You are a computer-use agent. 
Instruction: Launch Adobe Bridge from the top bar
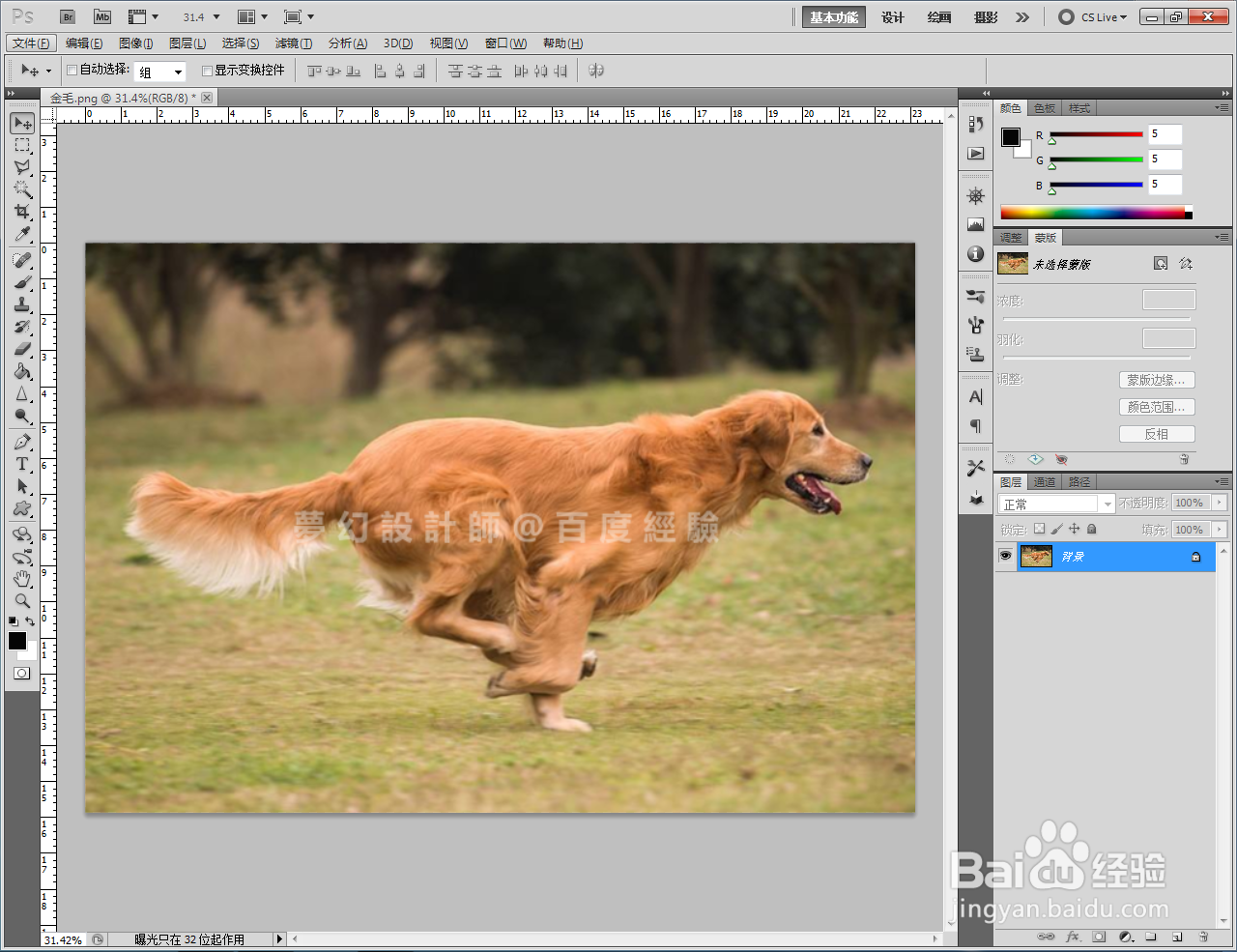67,16
